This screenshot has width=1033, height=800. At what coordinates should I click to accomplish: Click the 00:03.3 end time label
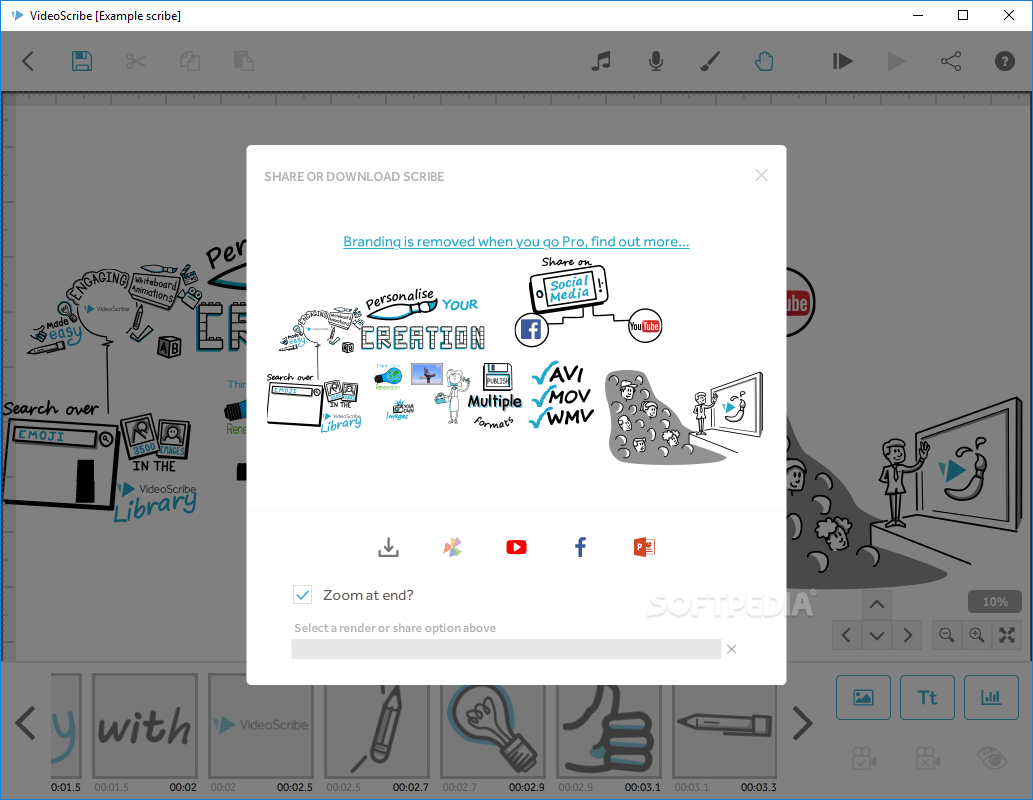758,787
